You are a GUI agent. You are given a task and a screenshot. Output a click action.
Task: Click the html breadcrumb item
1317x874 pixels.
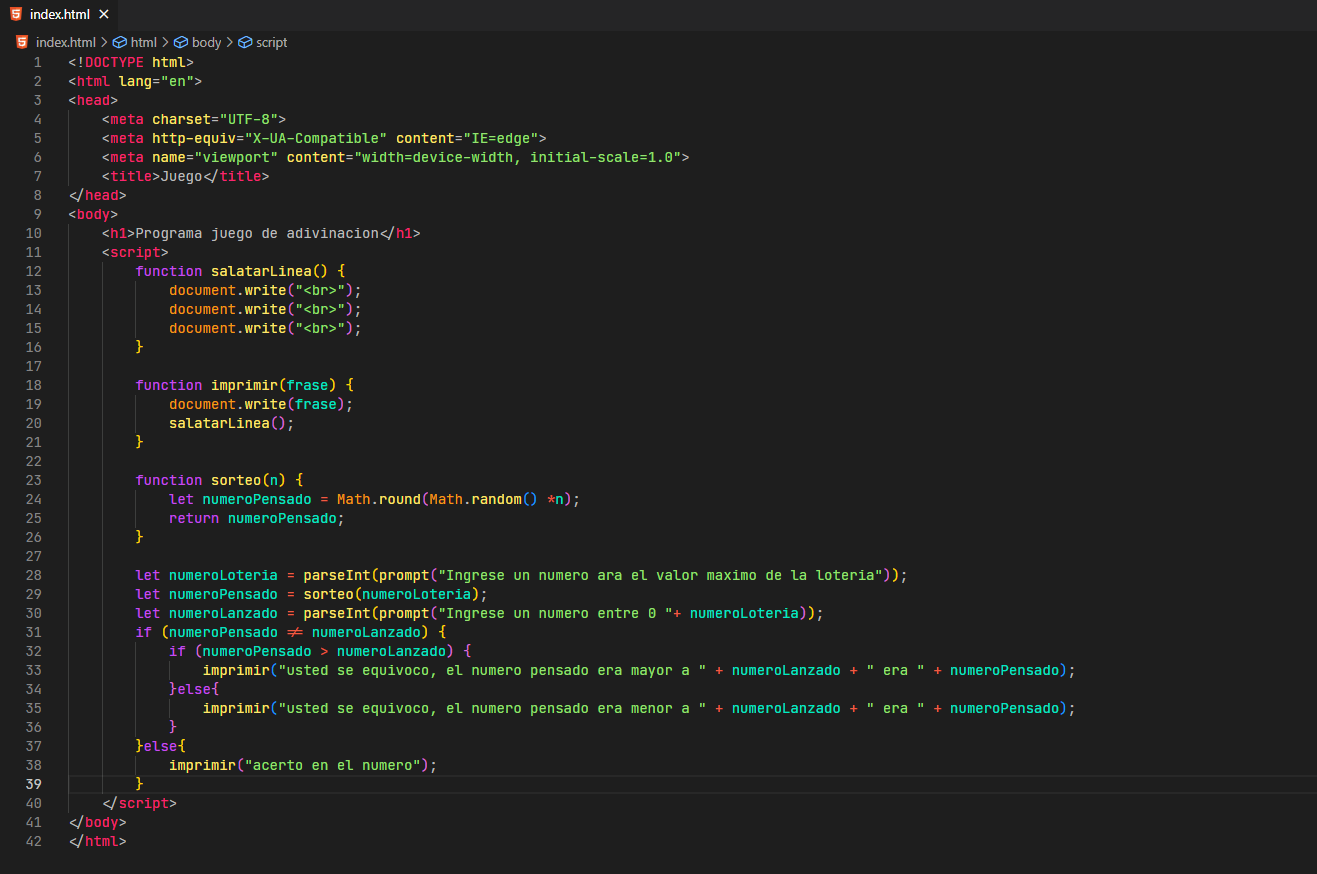(144, 42)
